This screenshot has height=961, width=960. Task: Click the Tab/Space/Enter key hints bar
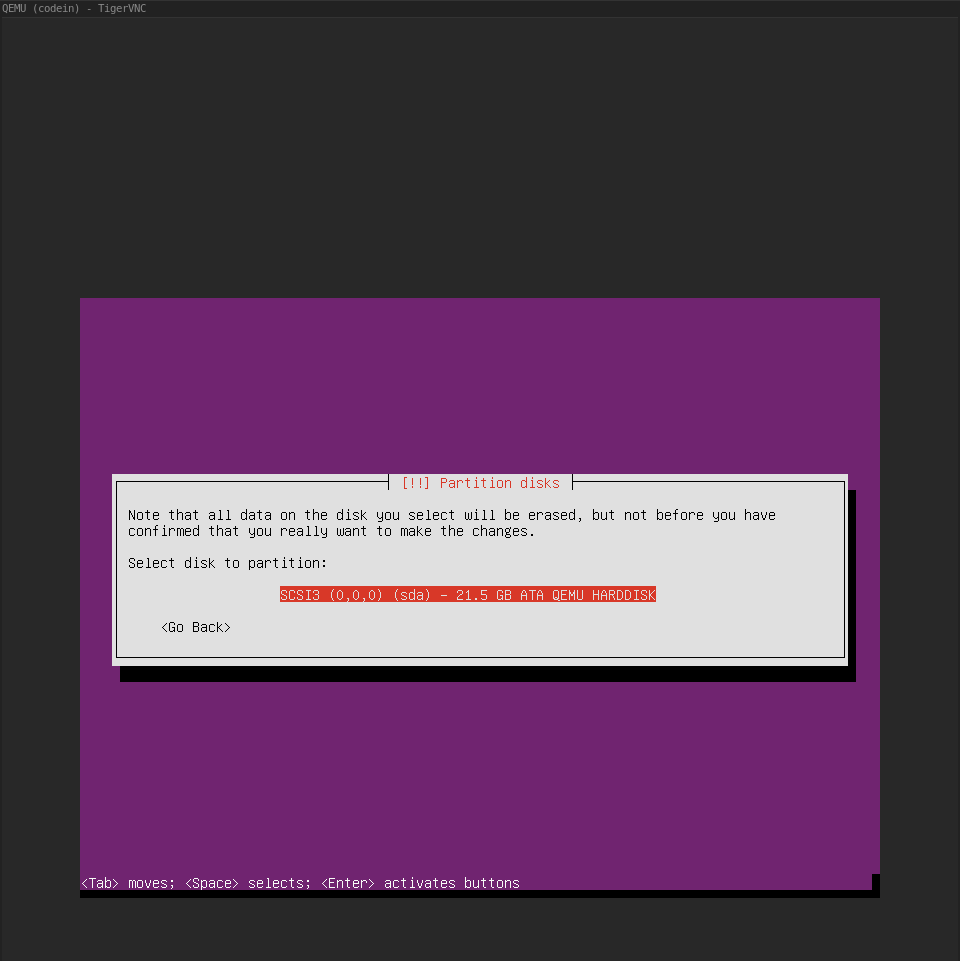click(300, 883)
